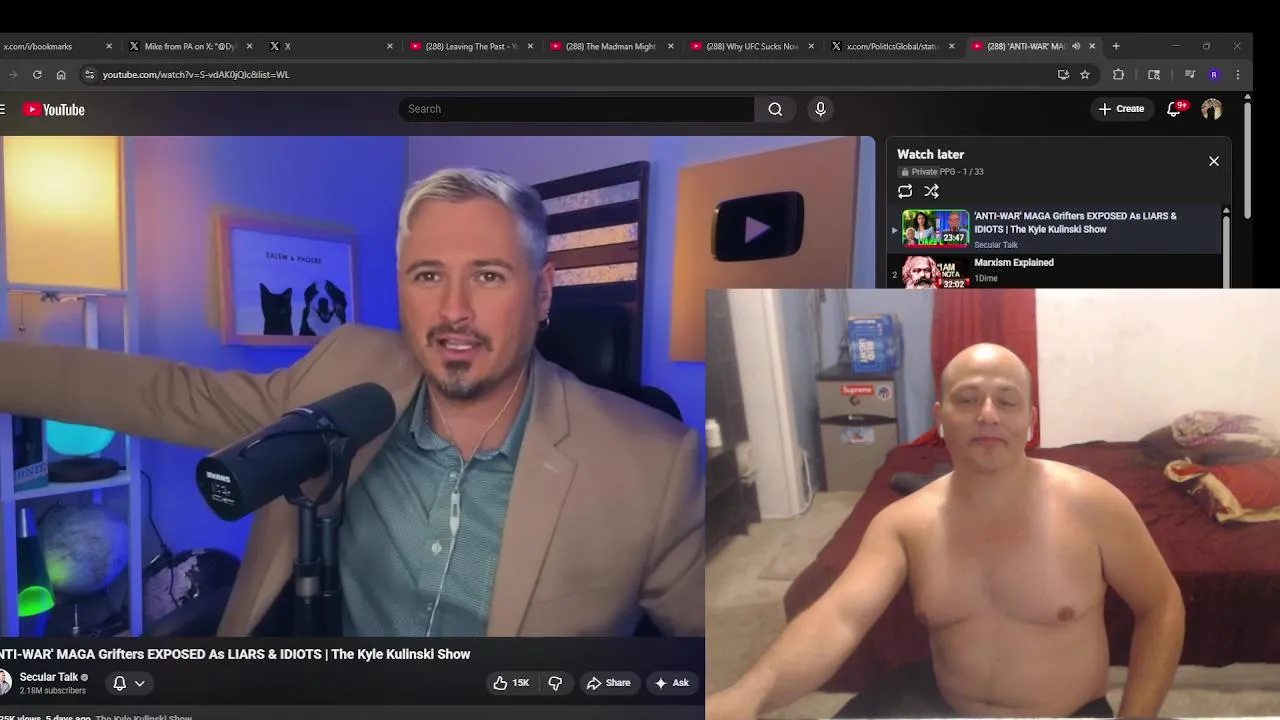Viewport: 1280px width, 720px height.
Task: Switch to the 'Leaving The Past' tab
Action: tap(470, 46)
